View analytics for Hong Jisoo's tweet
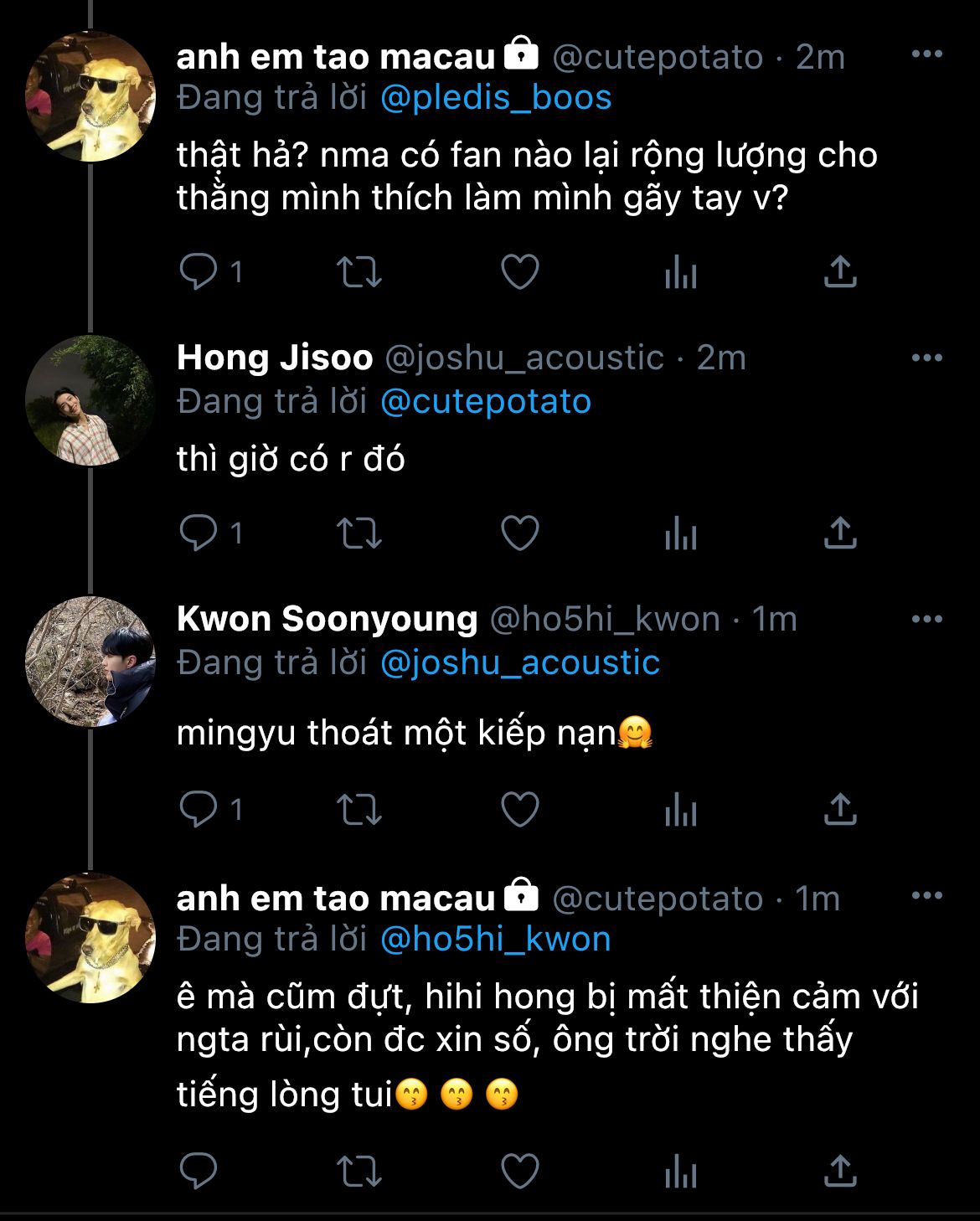 click(x=680, y=533)
